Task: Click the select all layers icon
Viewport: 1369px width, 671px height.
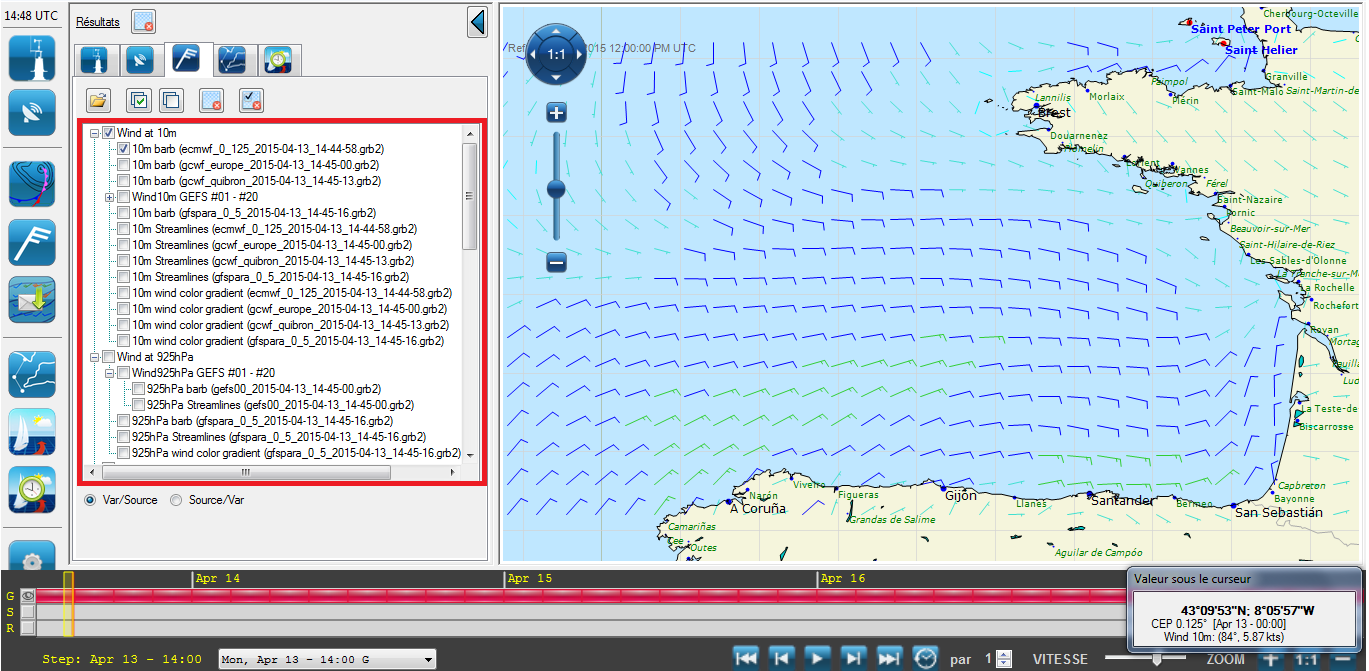Action: pyautogui.click(x=138, y=100)
